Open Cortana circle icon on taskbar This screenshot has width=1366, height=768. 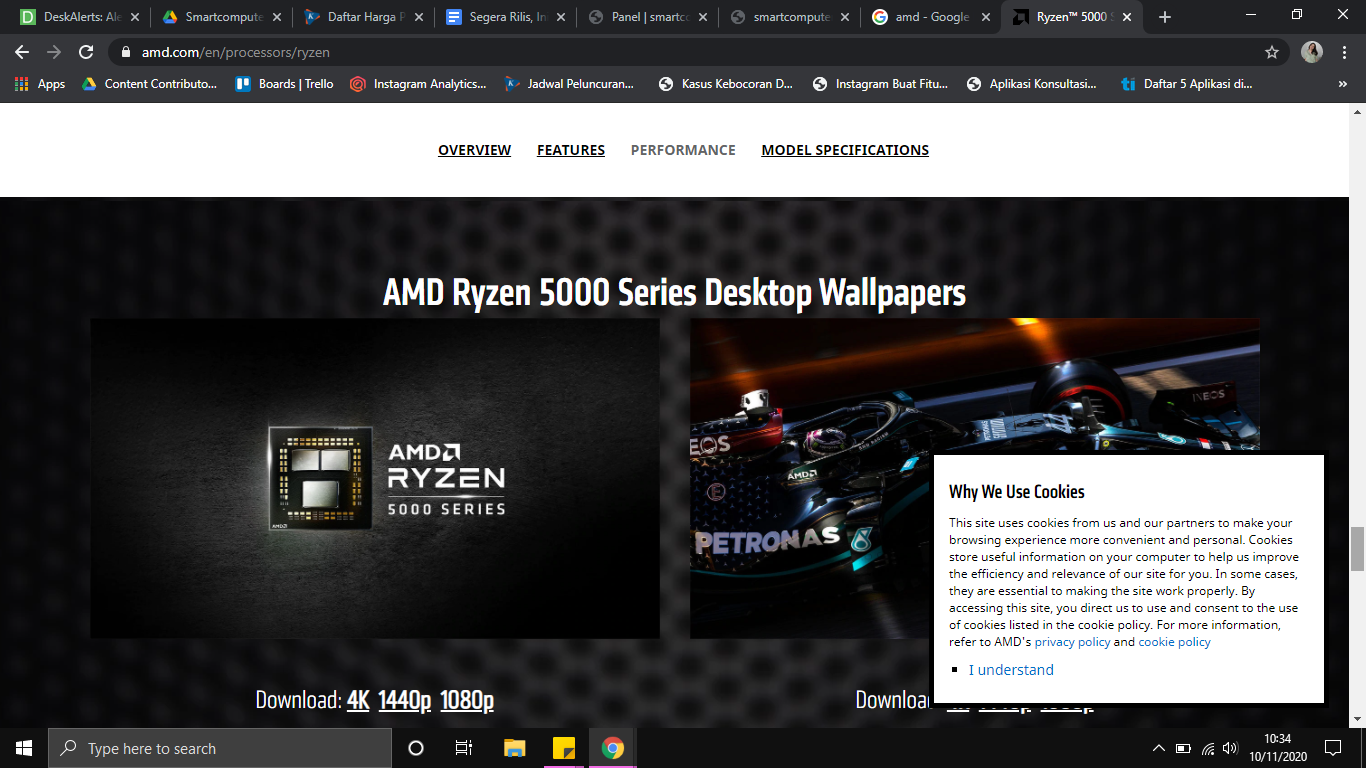416,748
